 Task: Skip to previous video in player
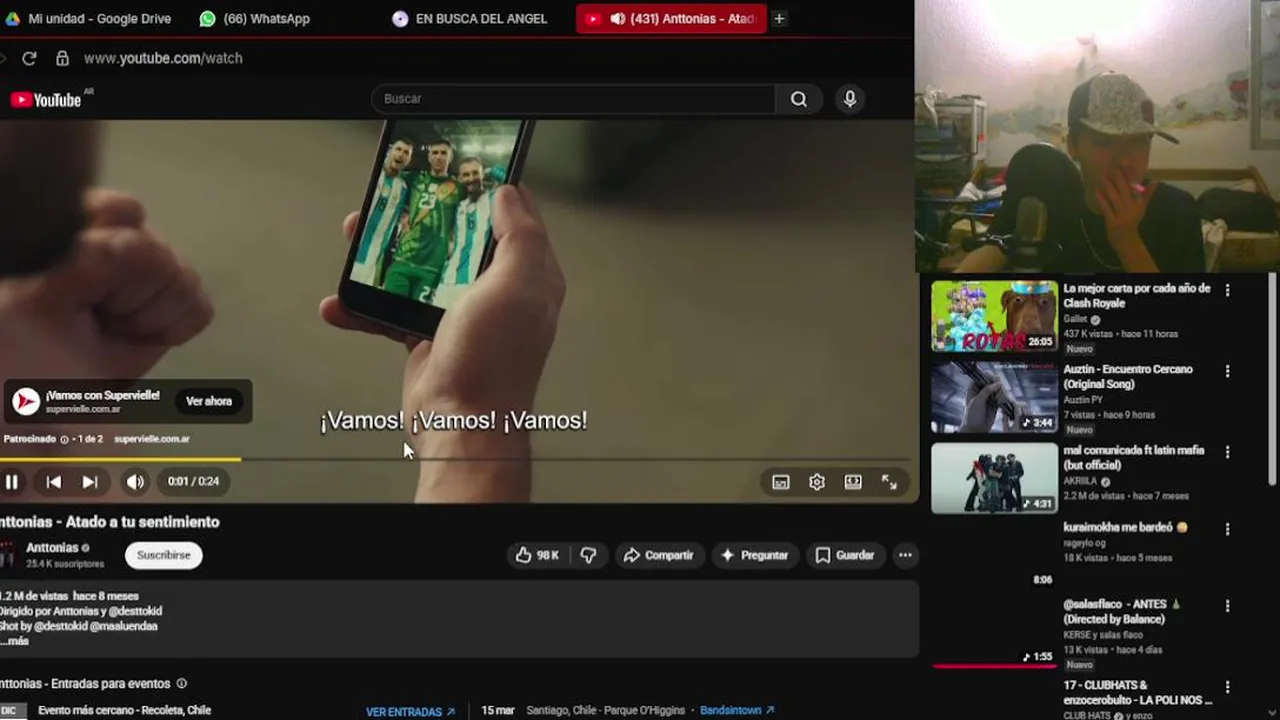(54, 482)
